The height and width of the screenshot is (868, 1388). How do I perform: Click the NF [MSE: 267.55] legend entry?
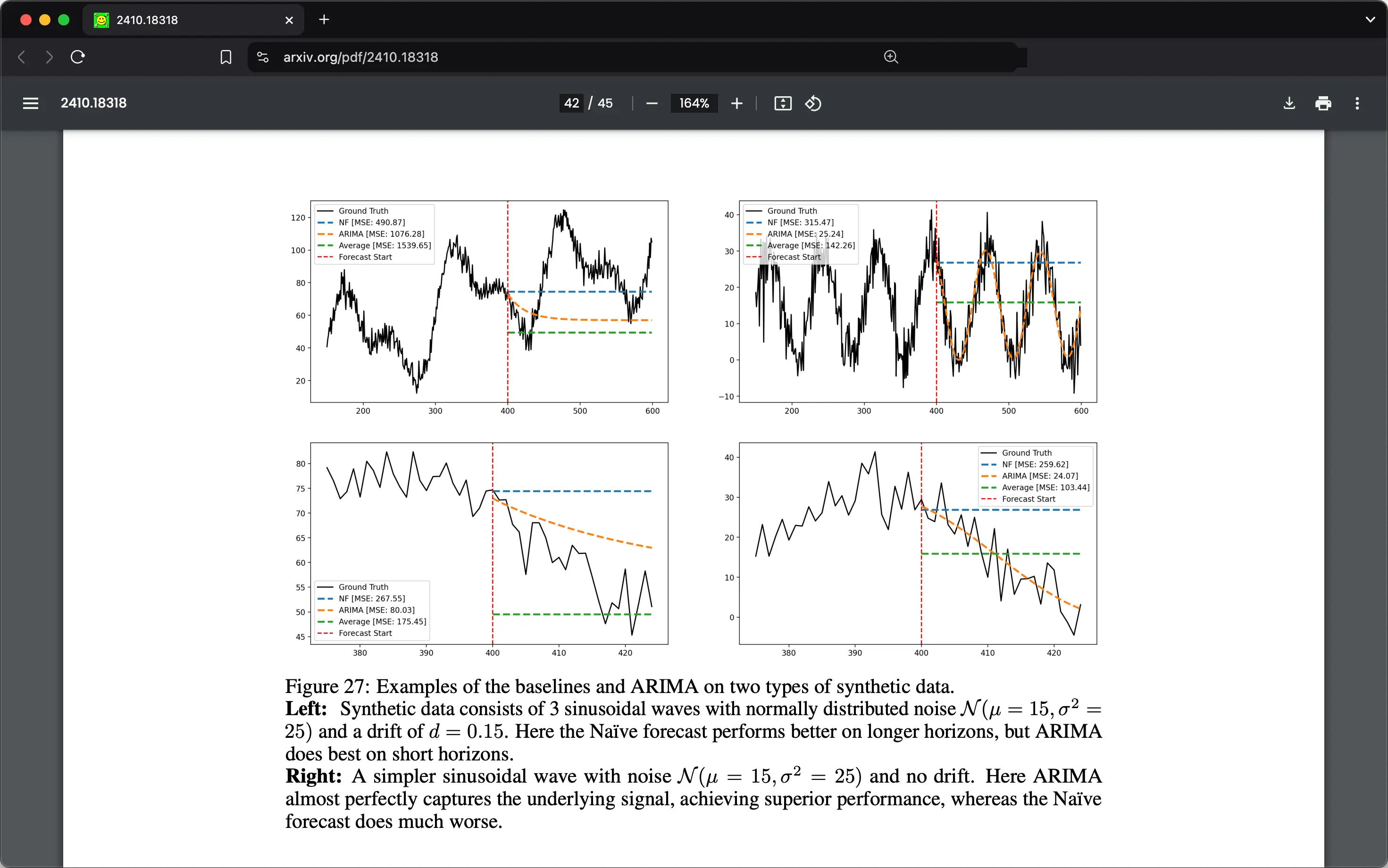coord(362,599)
